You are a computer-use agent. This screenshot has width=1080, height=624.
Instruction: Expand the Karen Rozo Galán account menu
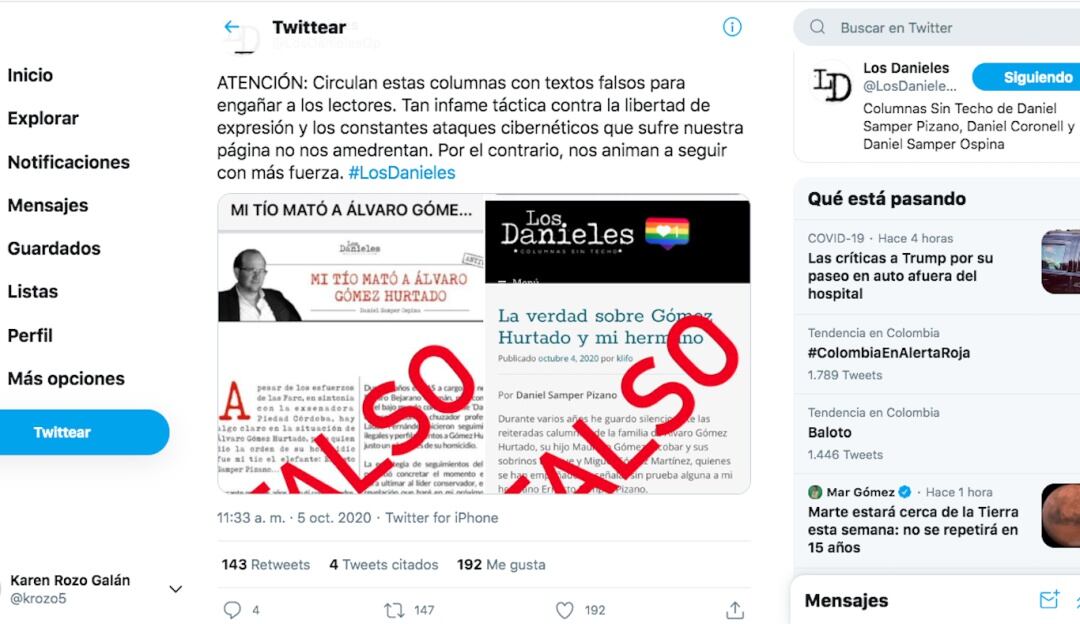176,589
